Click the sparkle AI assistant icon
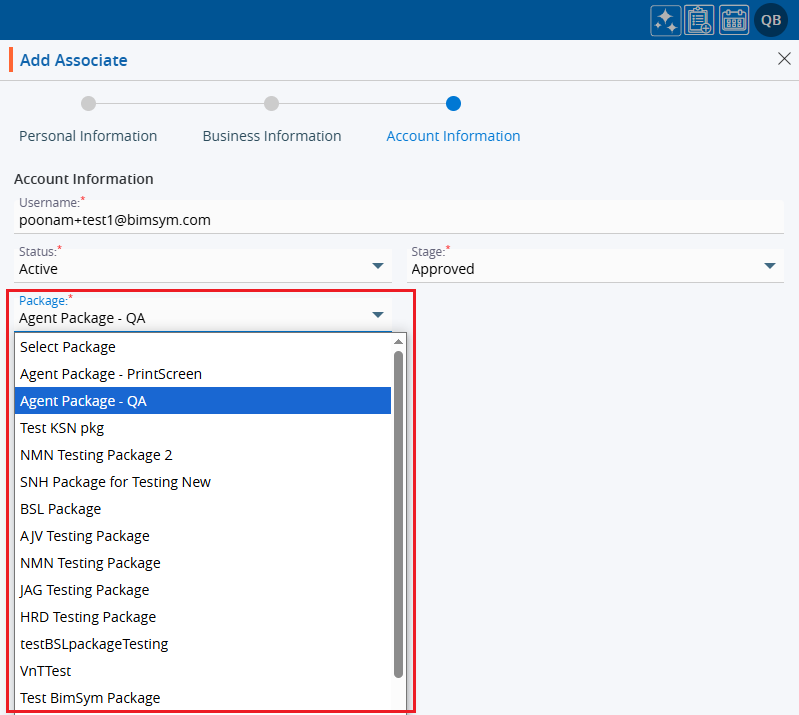 coord(666,20)
